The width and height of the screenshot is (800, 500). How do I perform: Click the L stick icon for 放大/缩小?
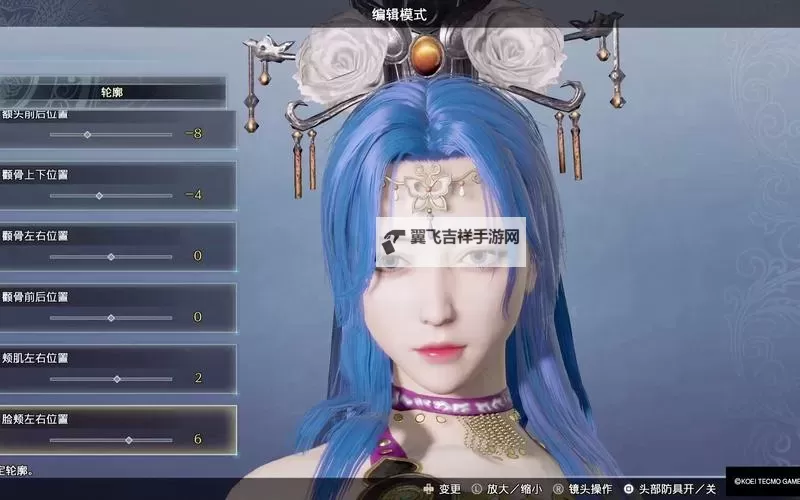click(476, 489)
